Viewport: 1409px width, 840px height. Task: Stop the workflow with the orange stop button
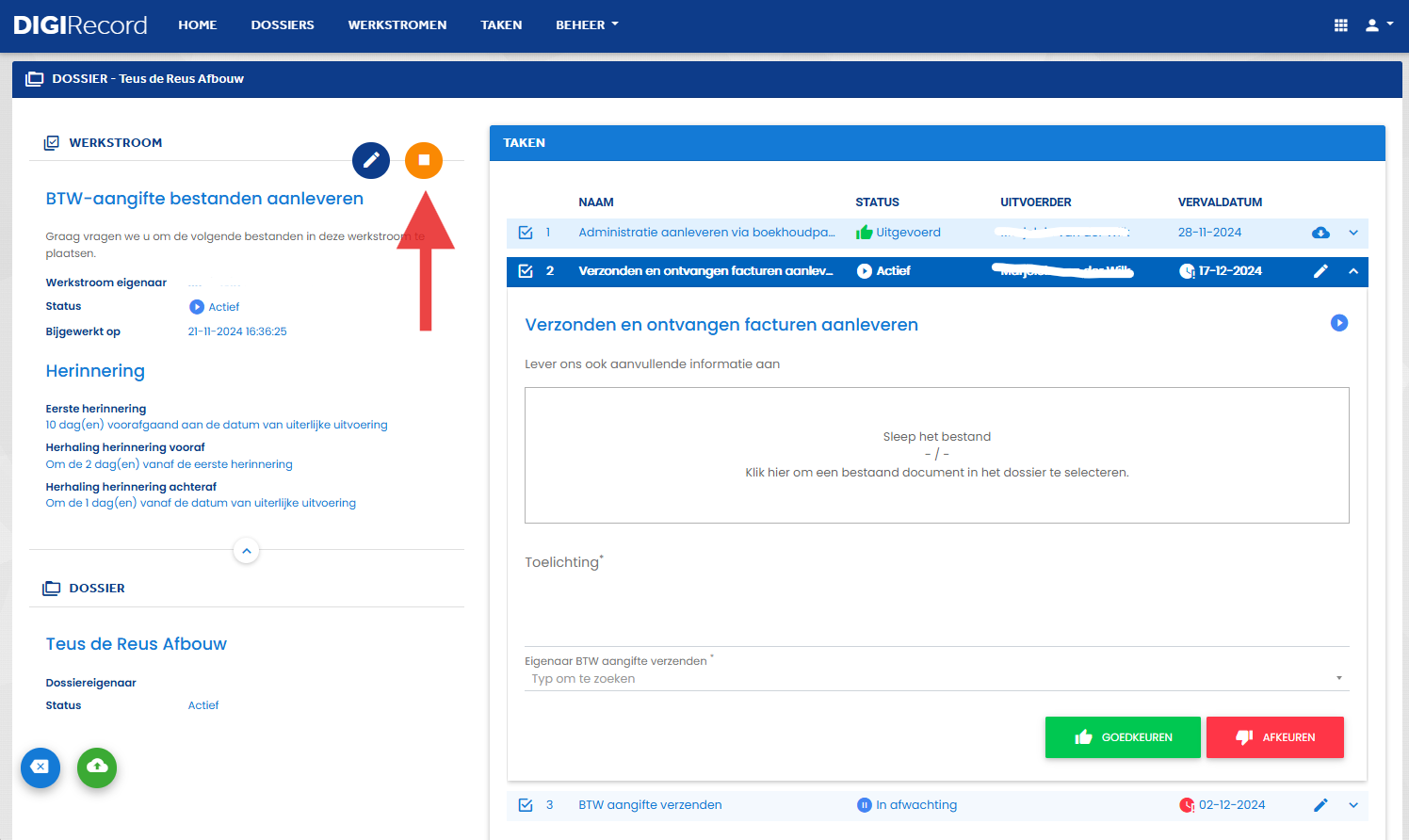coord(424,160)
